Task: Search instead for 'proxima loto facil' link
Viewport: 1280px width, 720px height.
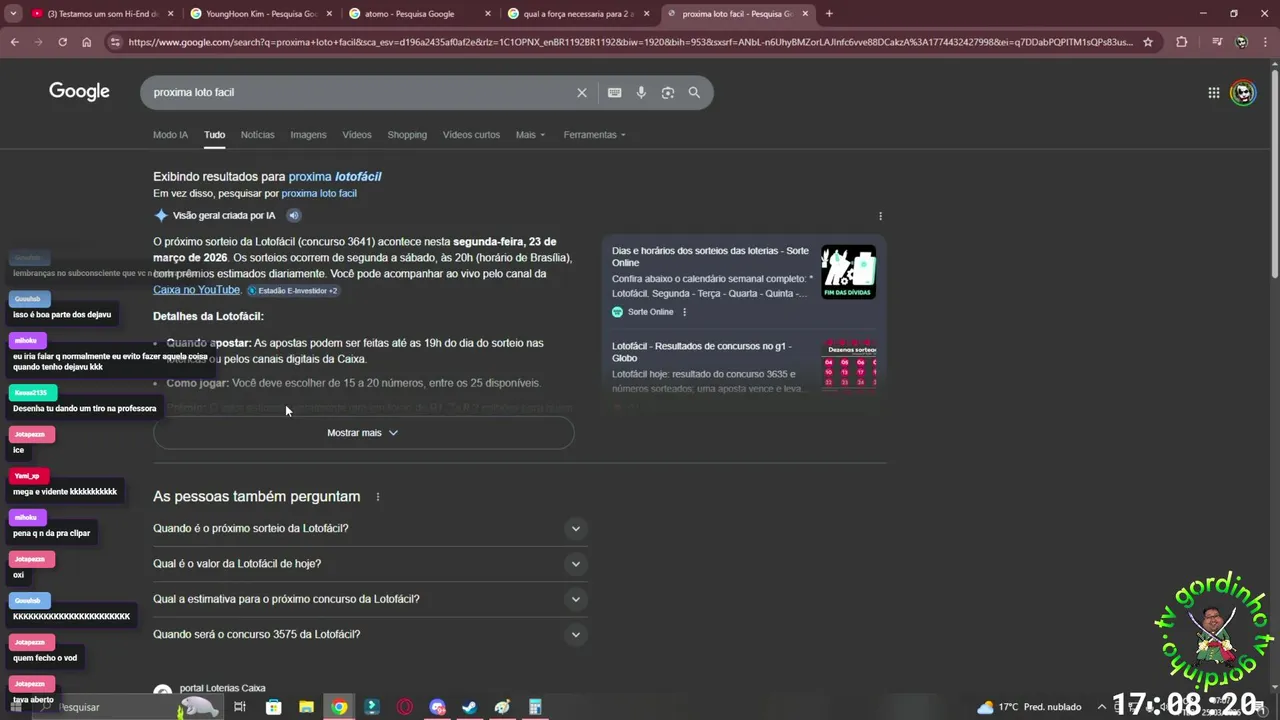Action: pyautogui.click(x=319, y=193)
